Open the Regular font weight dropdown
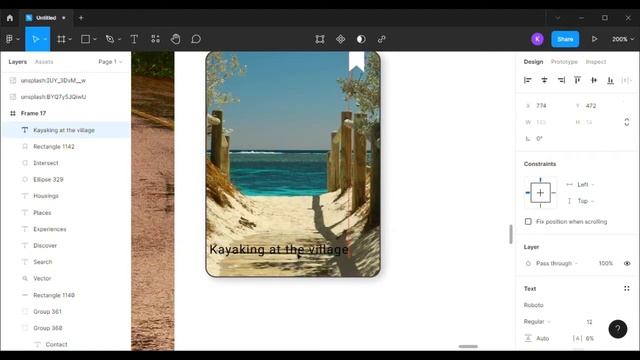 click(x=537, y=322)
